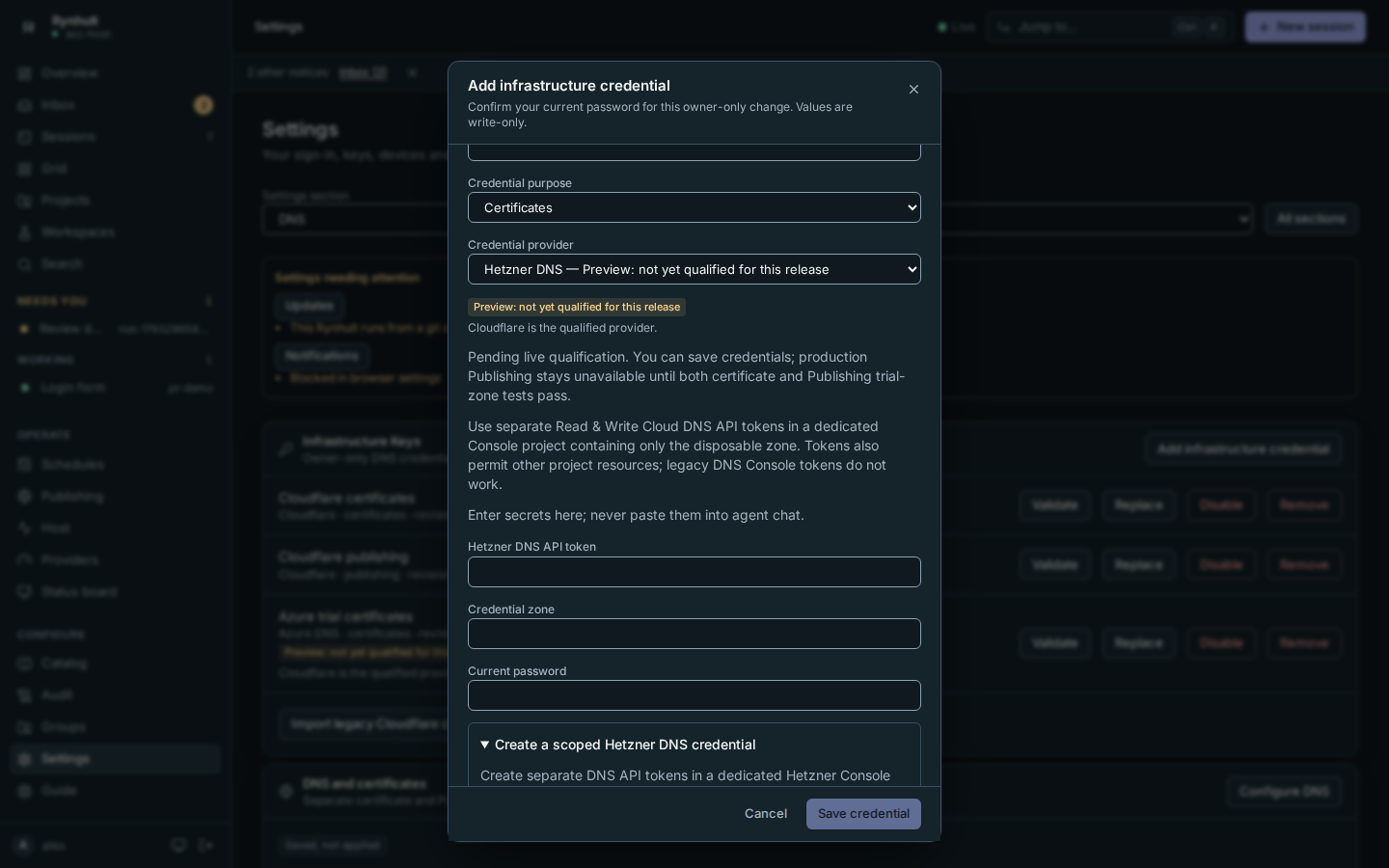Screen dimensions: 1389x868
Task: Disable the Cloudflare certificates credential
Action: (1221, 505)
